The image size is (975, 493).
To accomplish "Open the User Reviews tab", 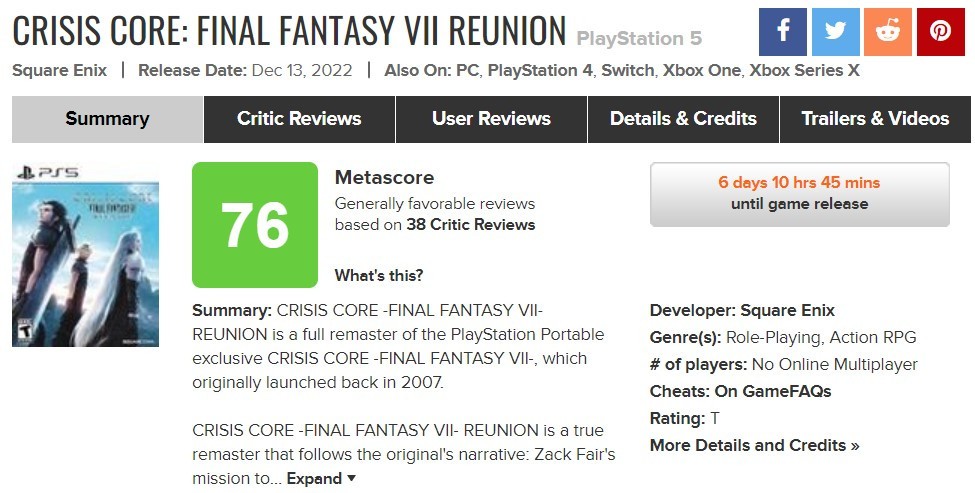I will 491,119.
